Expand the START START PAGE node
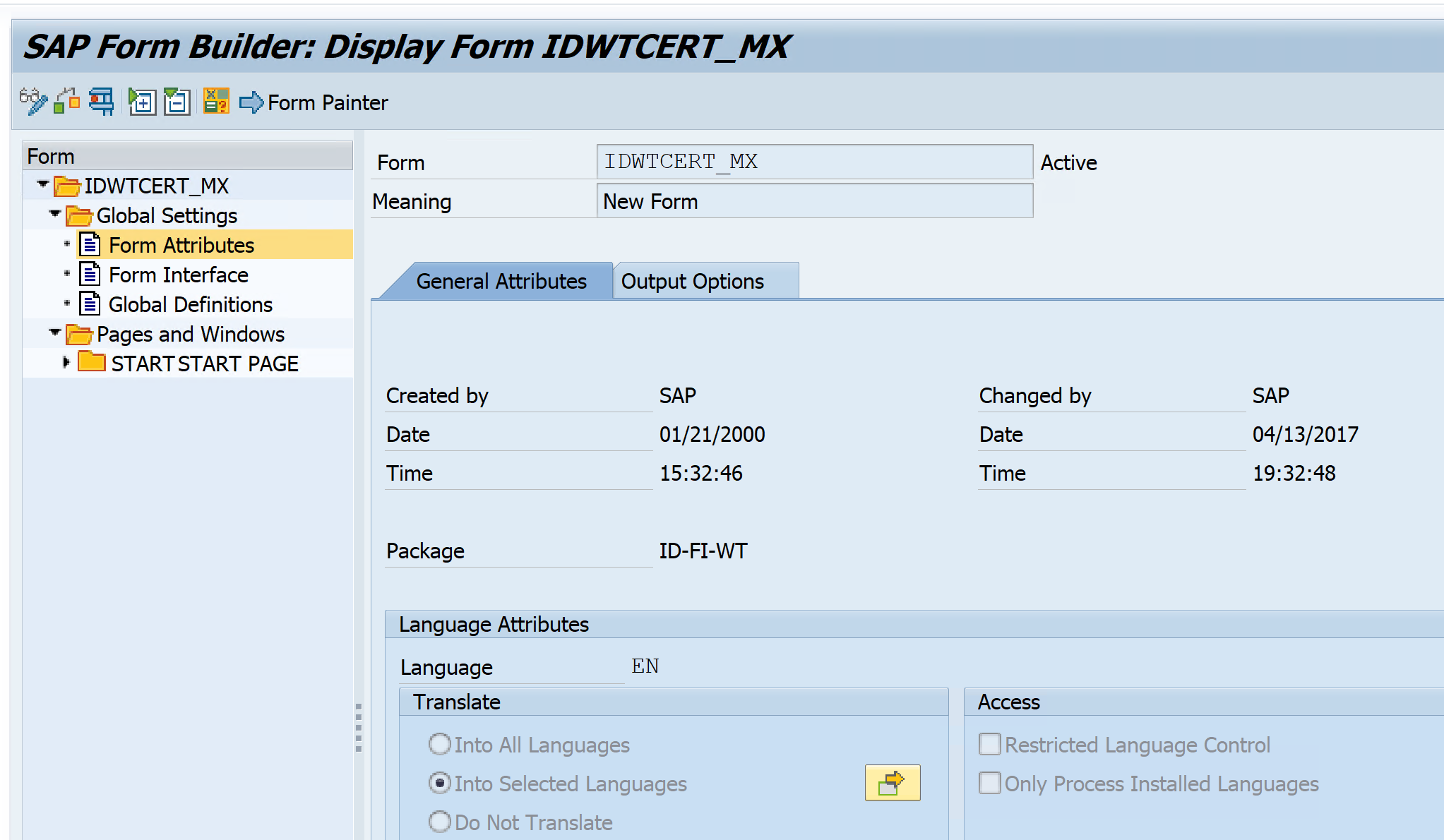Image resolution: width=1444 pixels, height=840 pixels. point(66,362)
